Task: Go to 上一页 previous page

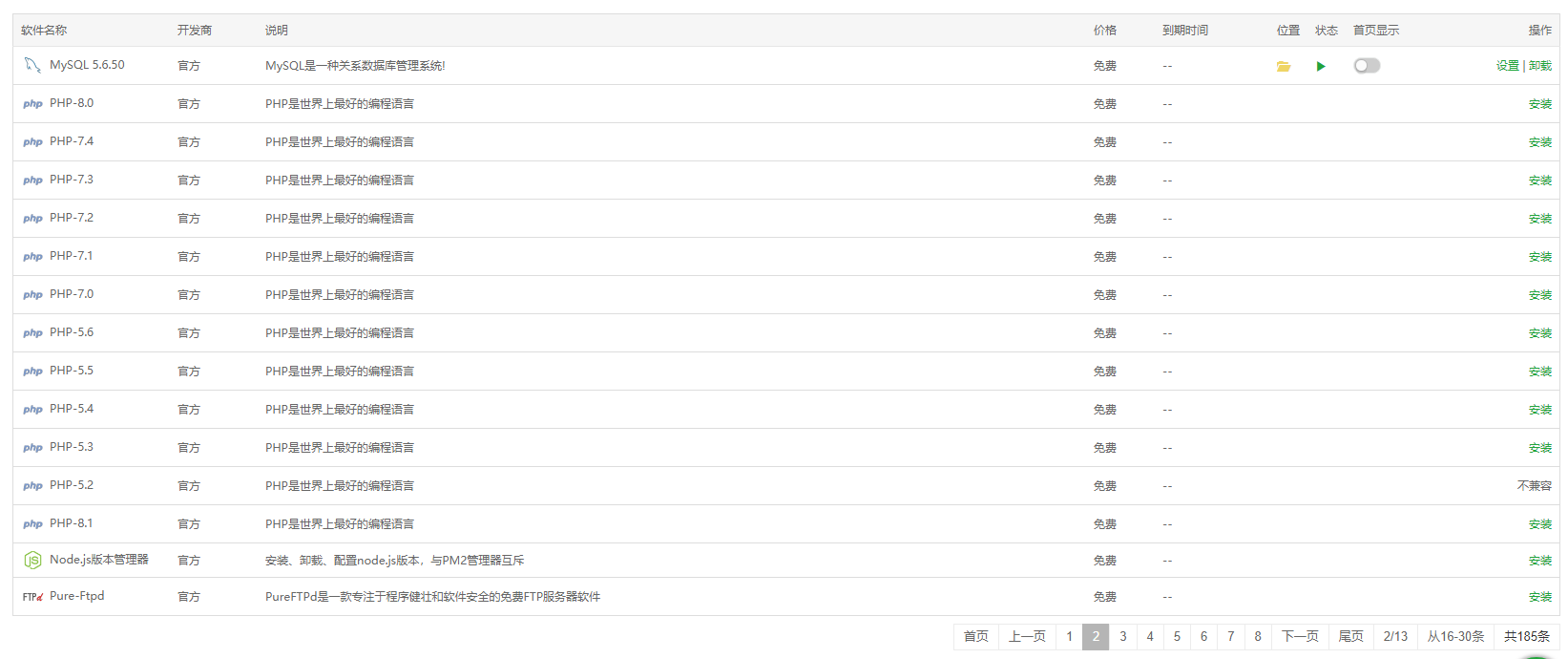Action: (1028, 636)
